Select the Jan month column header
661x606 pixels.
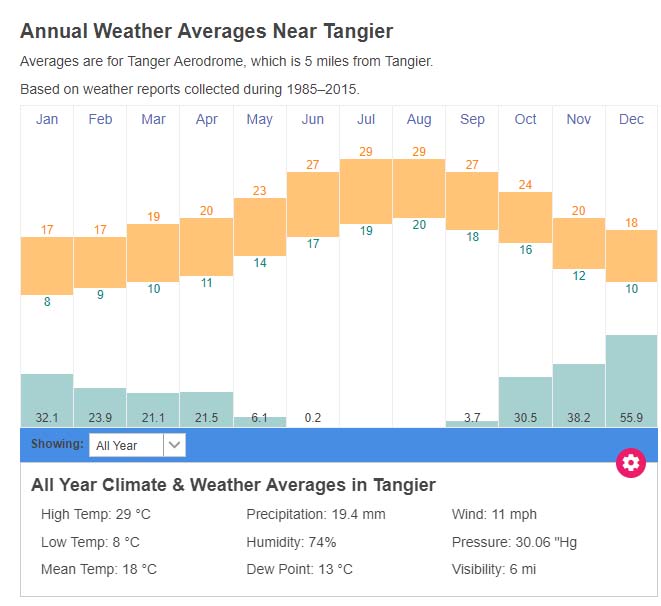47,120
